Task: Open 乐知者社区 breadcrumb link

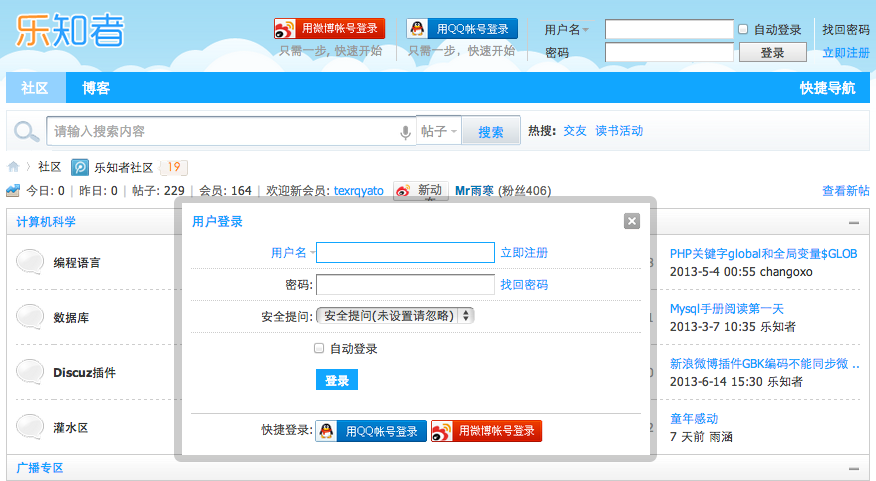Action: tap(123, 168)
